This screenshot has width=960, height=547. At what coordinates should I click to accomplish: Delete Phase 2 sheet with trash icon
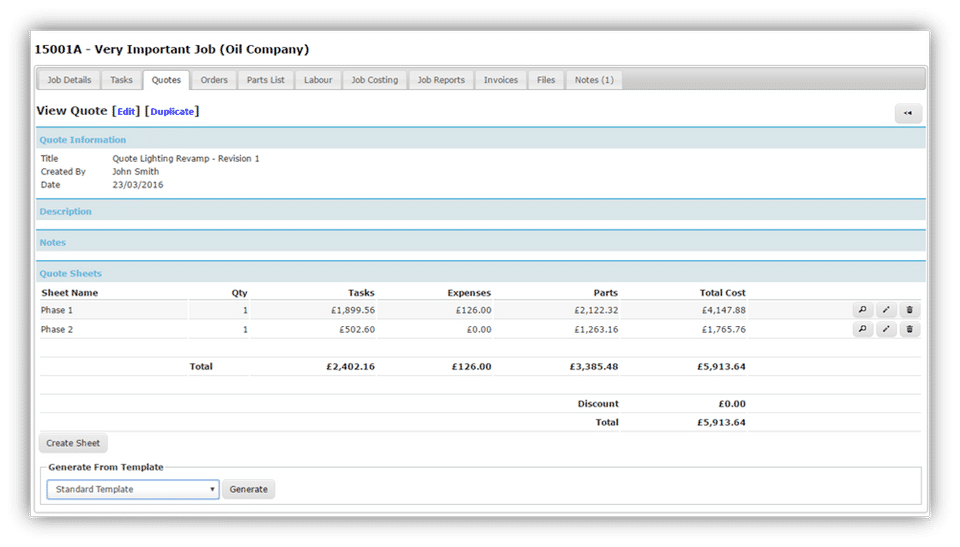click(x=910, y=329)
